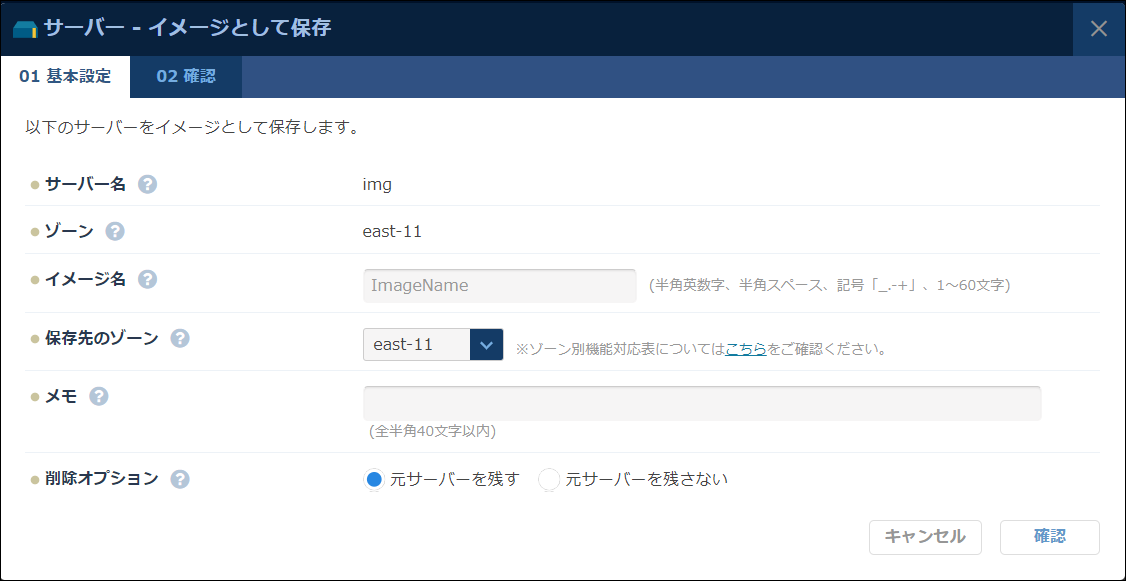Click the east-11 value in the zone selector
Viewport: 1126px width, 581px height.
coord(408,343)
